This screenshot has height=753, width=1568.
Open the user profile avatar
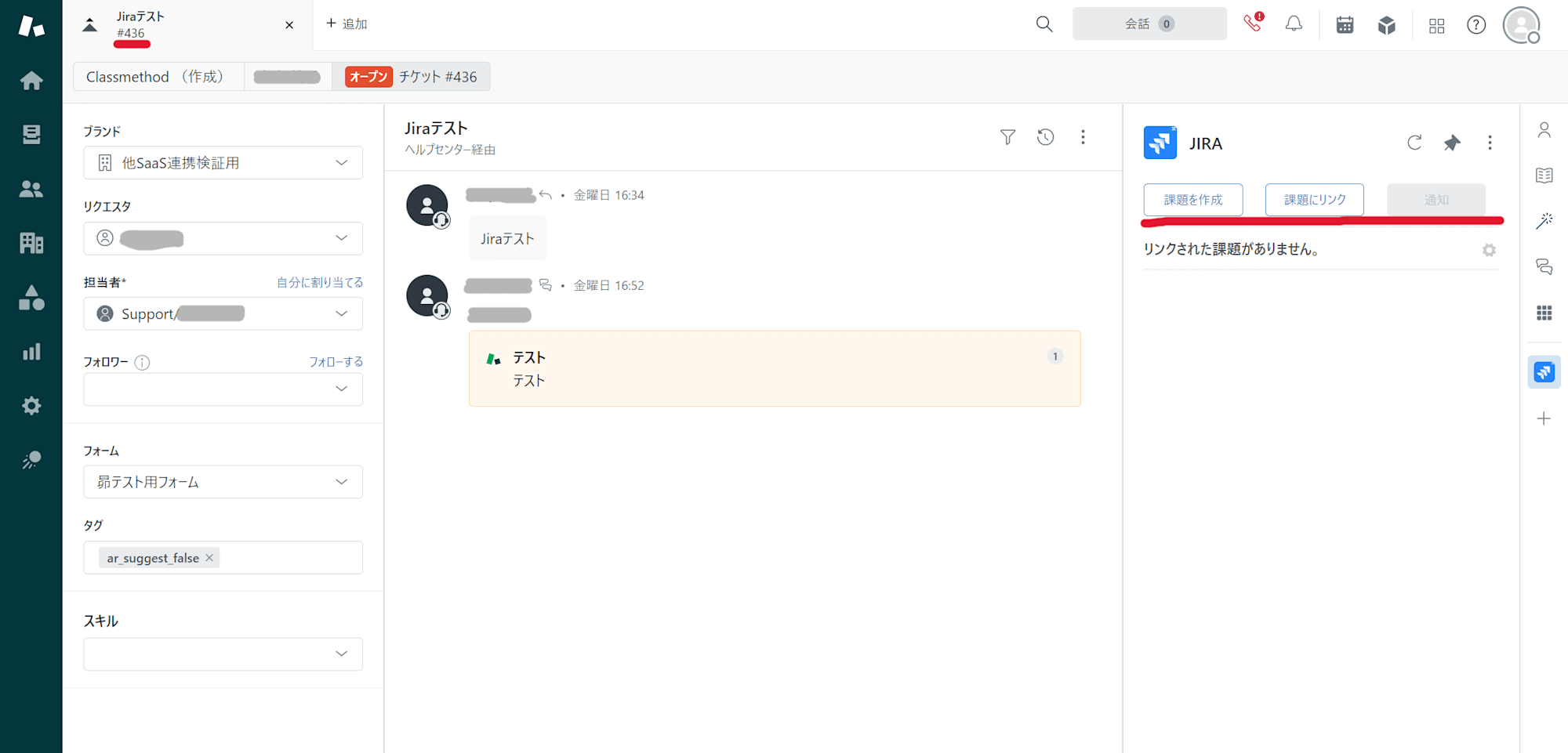[x=1522, y=25]
